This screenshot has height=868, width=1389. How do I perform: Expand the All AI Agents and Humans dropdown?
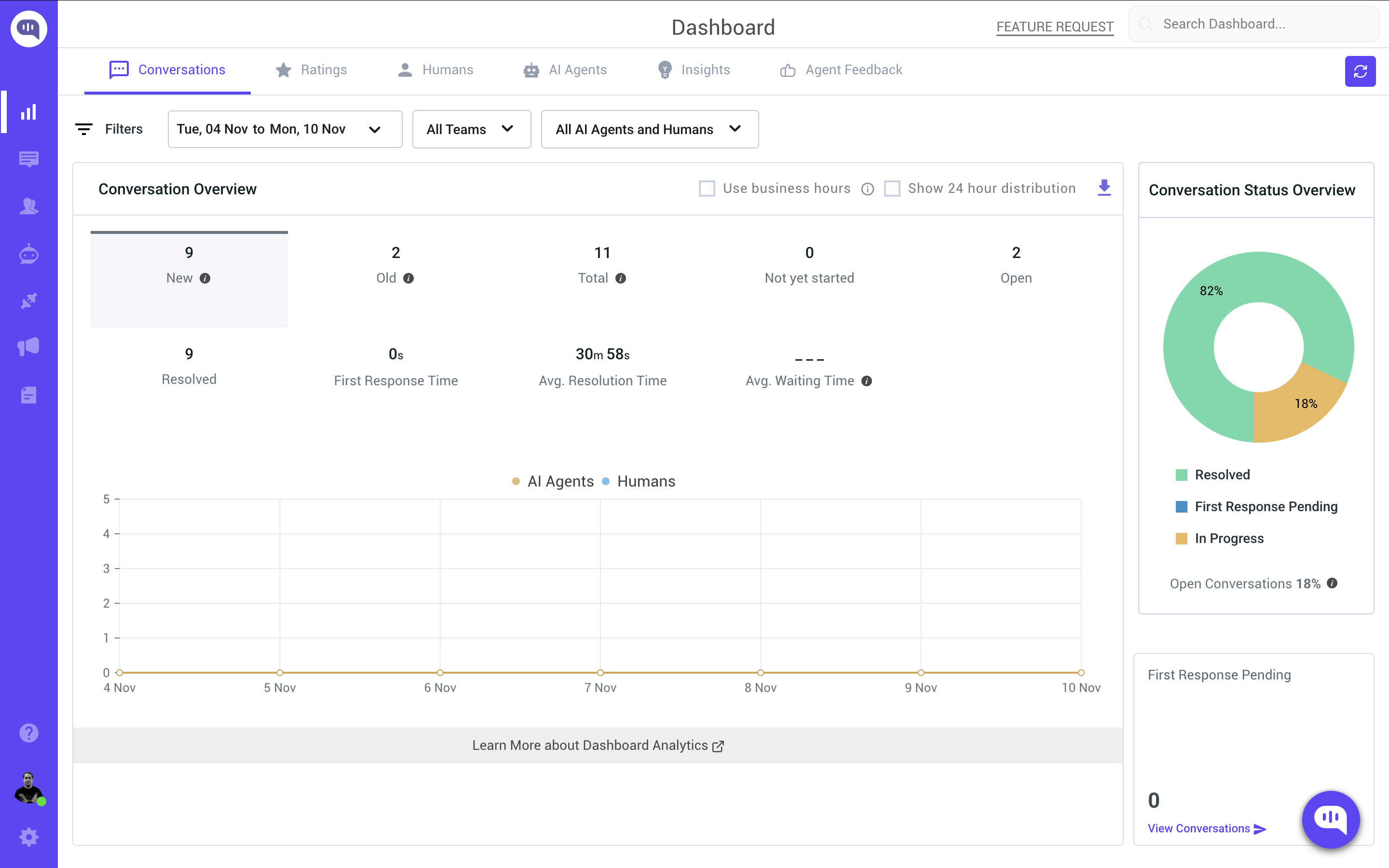coord(649,129)
